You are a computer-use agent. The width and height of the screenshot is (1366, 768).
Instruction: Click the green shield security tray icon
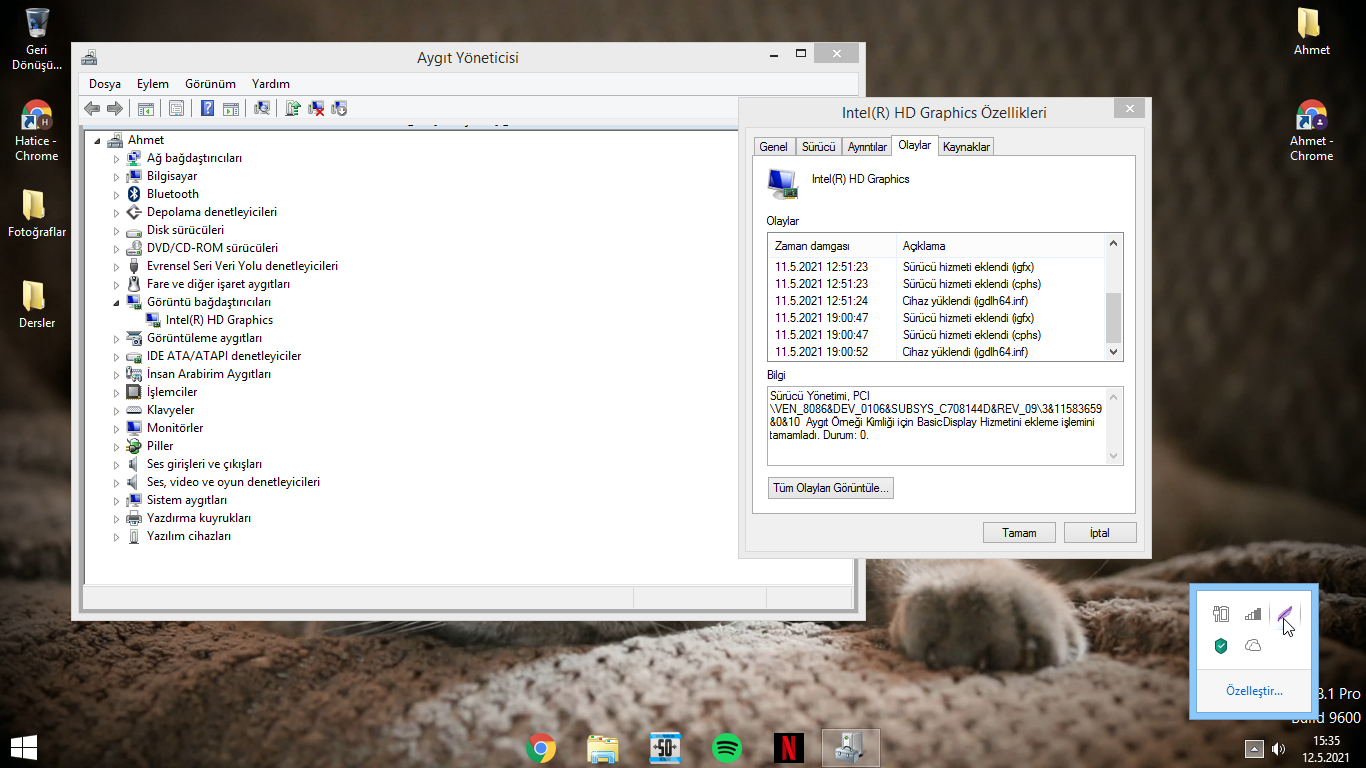click(1221, 646)
